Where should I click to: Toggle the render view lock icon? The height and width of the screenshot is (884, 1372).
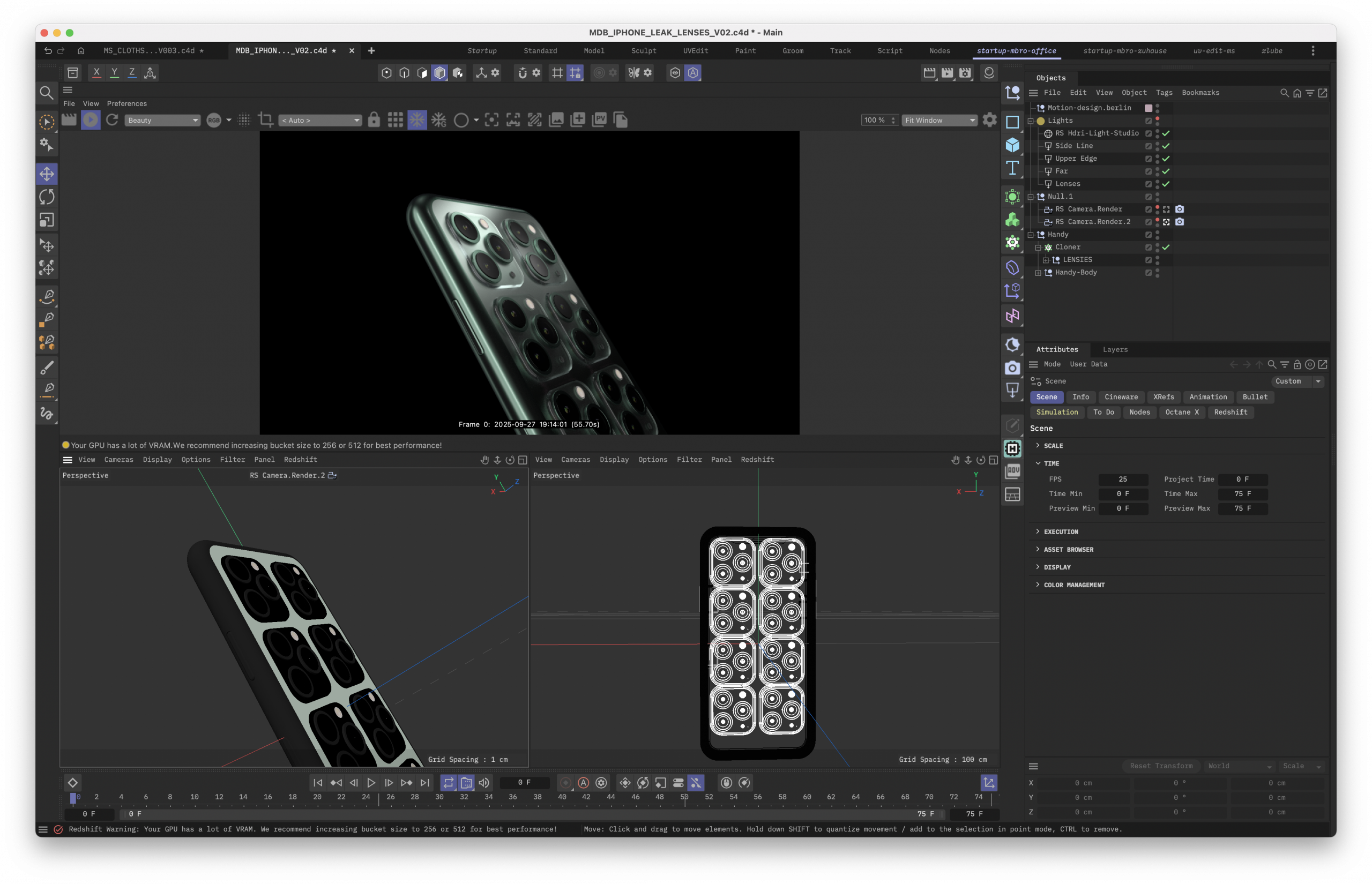click(374, 120)
